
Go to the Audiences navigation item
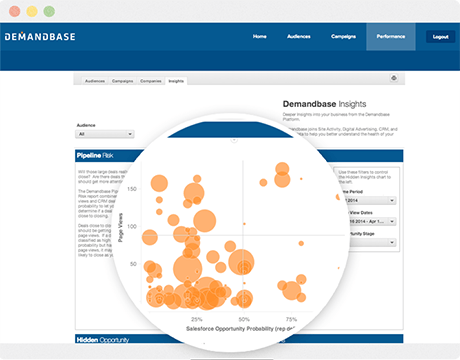299,37
